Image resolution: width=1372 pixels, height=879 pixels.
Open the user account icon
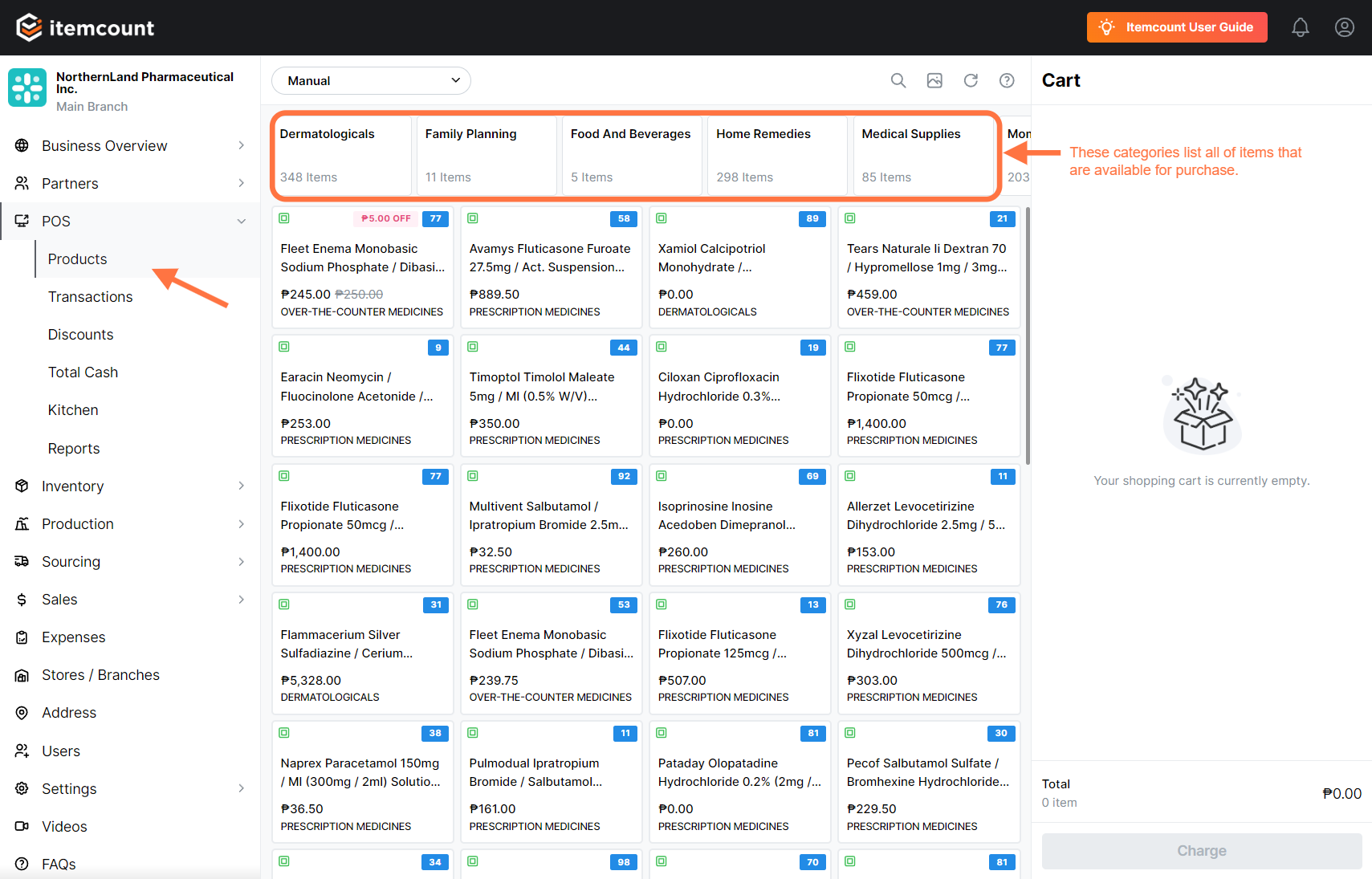[1345, 27]
